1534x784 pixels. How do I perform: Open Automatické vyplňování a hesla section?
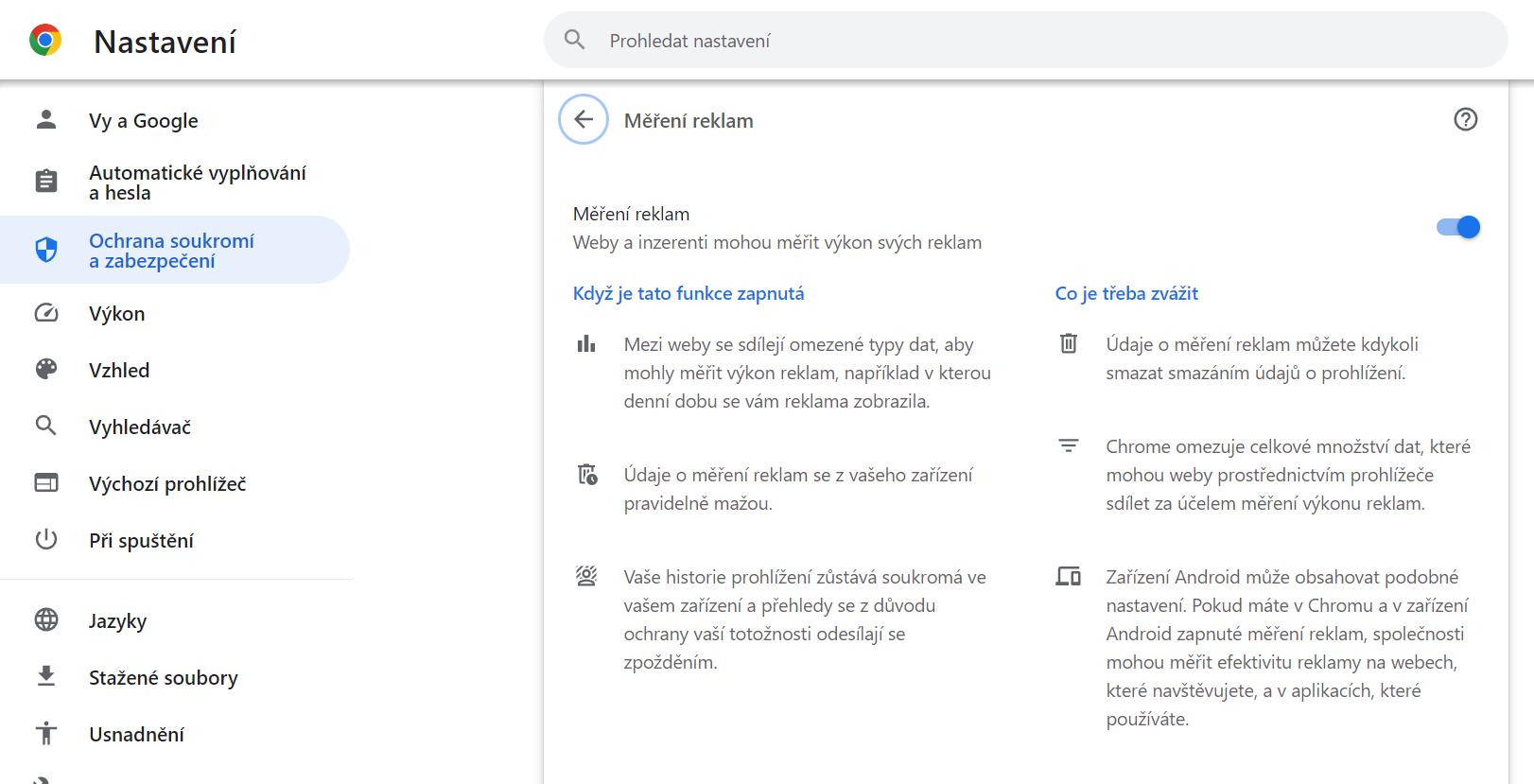(197, 183)
